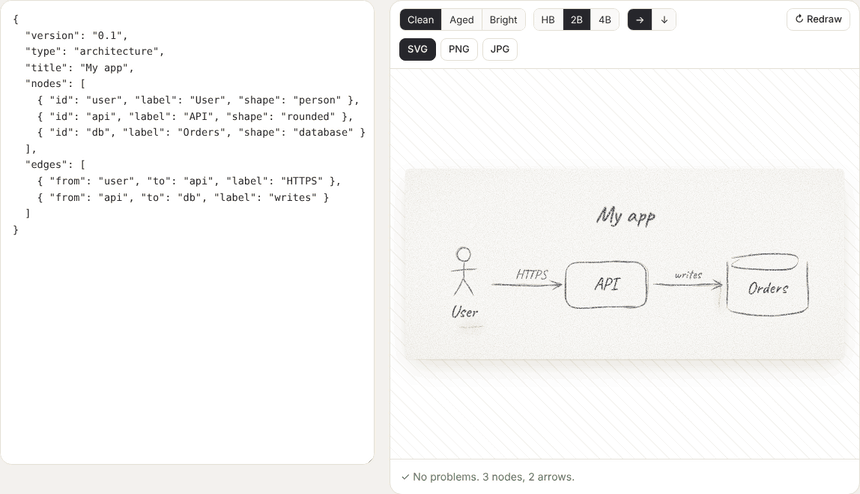Click the API node in the diagram

coord(606,285)
